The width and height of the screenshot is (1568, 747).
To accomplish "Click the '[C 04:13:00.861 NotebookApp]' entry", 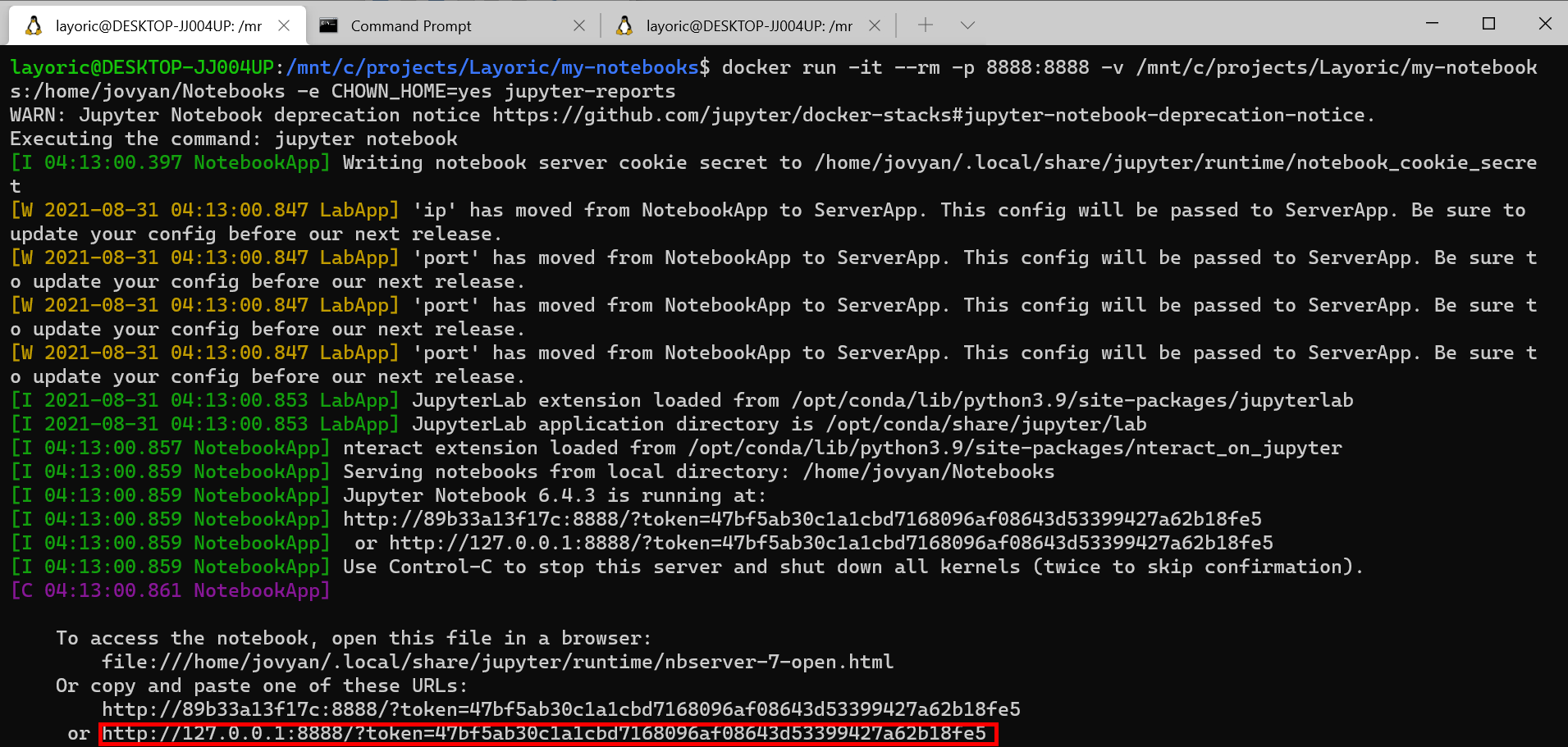I will pyautogui.click(x=170, y=590).
